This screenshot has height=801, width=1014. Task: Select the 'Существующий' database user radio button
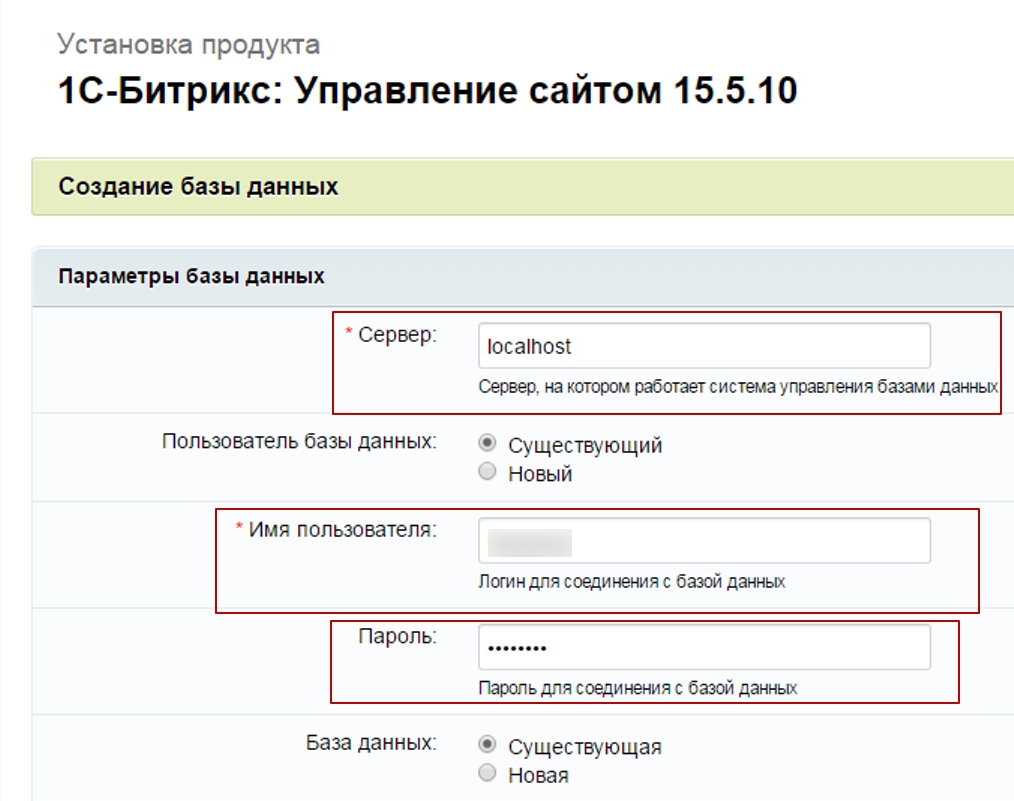pos(487,443)
